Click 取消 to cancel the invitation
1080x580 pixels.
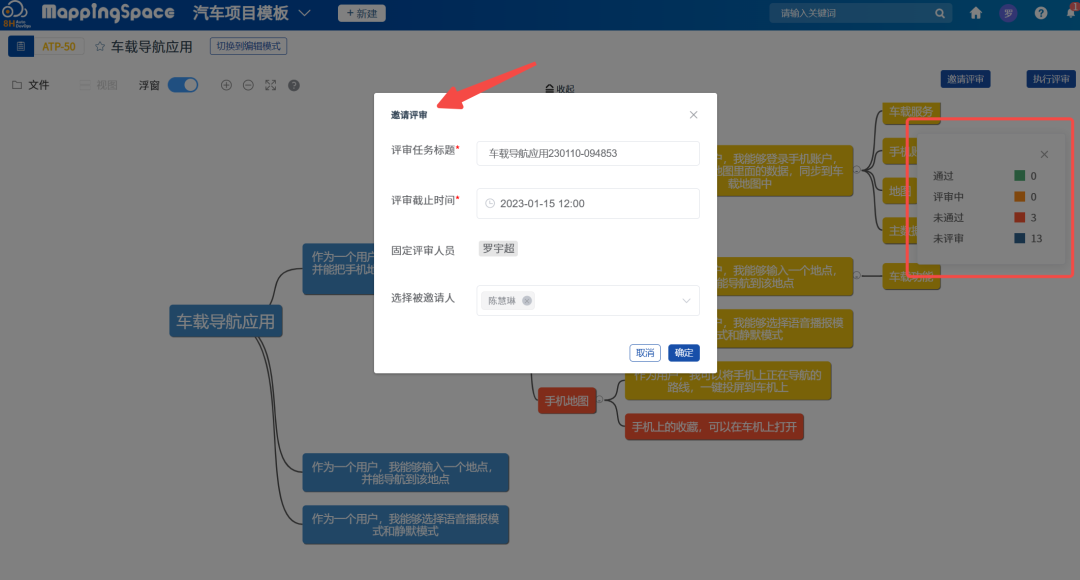pyautogui.click(x=645, y=353)
